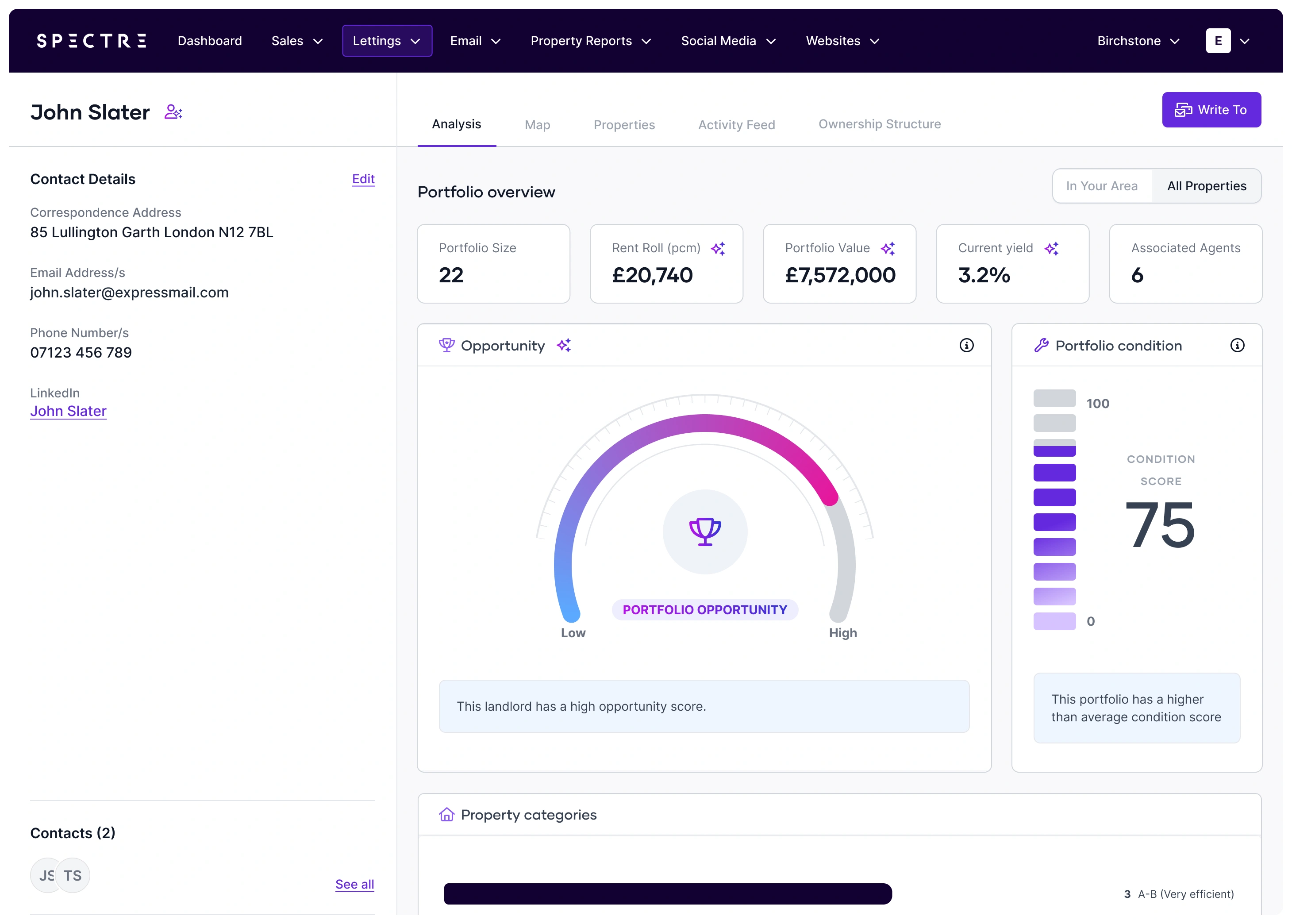Select the All Properties toggle option

click(x=1206, y=186)
